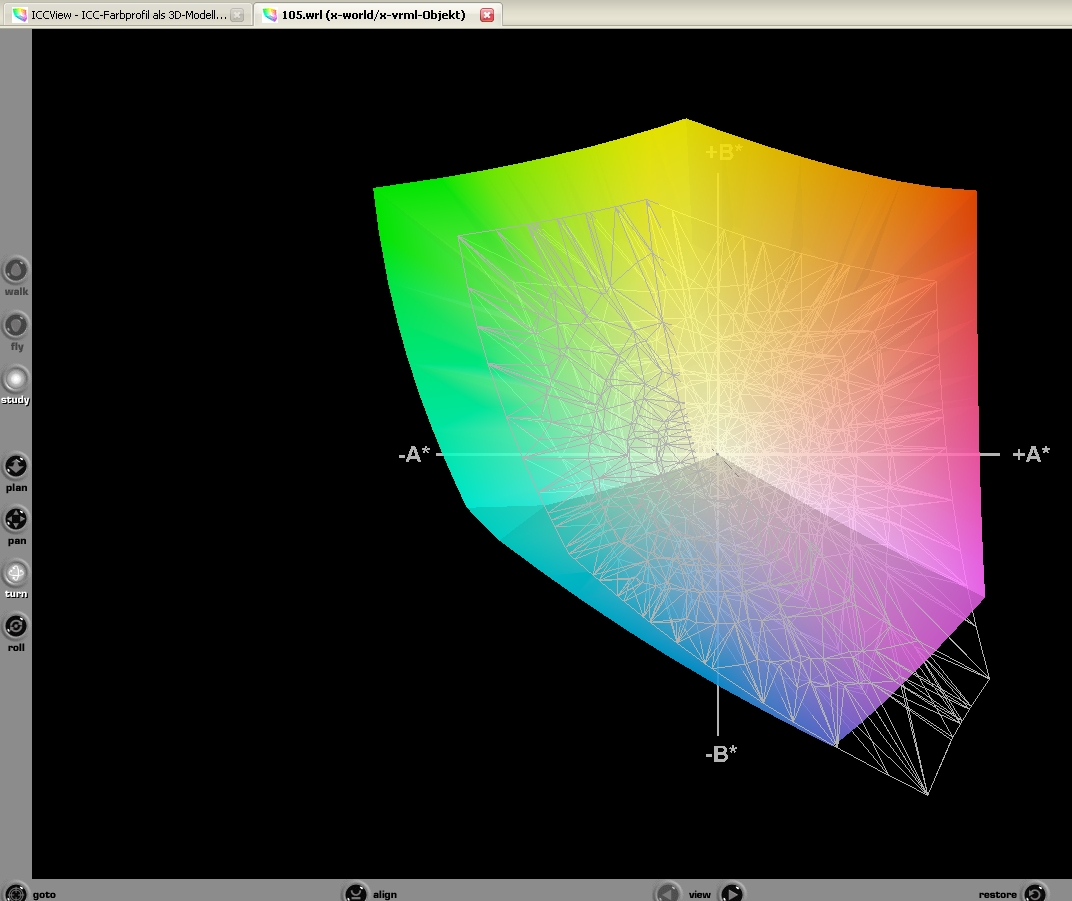Click the -B* axis label
The image size is (1072, 901).
[721, 753]
